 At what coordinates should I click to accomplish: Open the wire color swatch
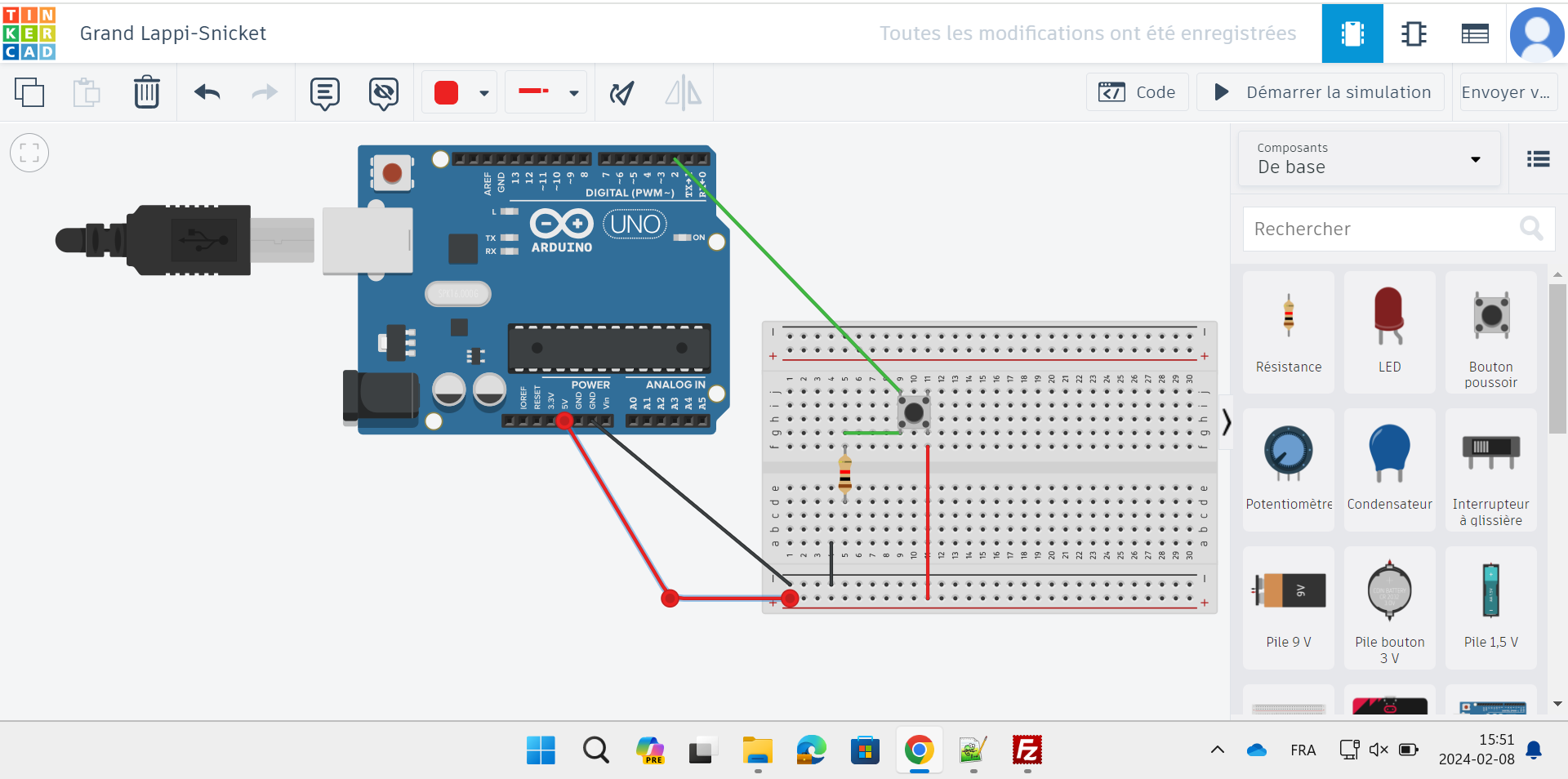[446, 92]
